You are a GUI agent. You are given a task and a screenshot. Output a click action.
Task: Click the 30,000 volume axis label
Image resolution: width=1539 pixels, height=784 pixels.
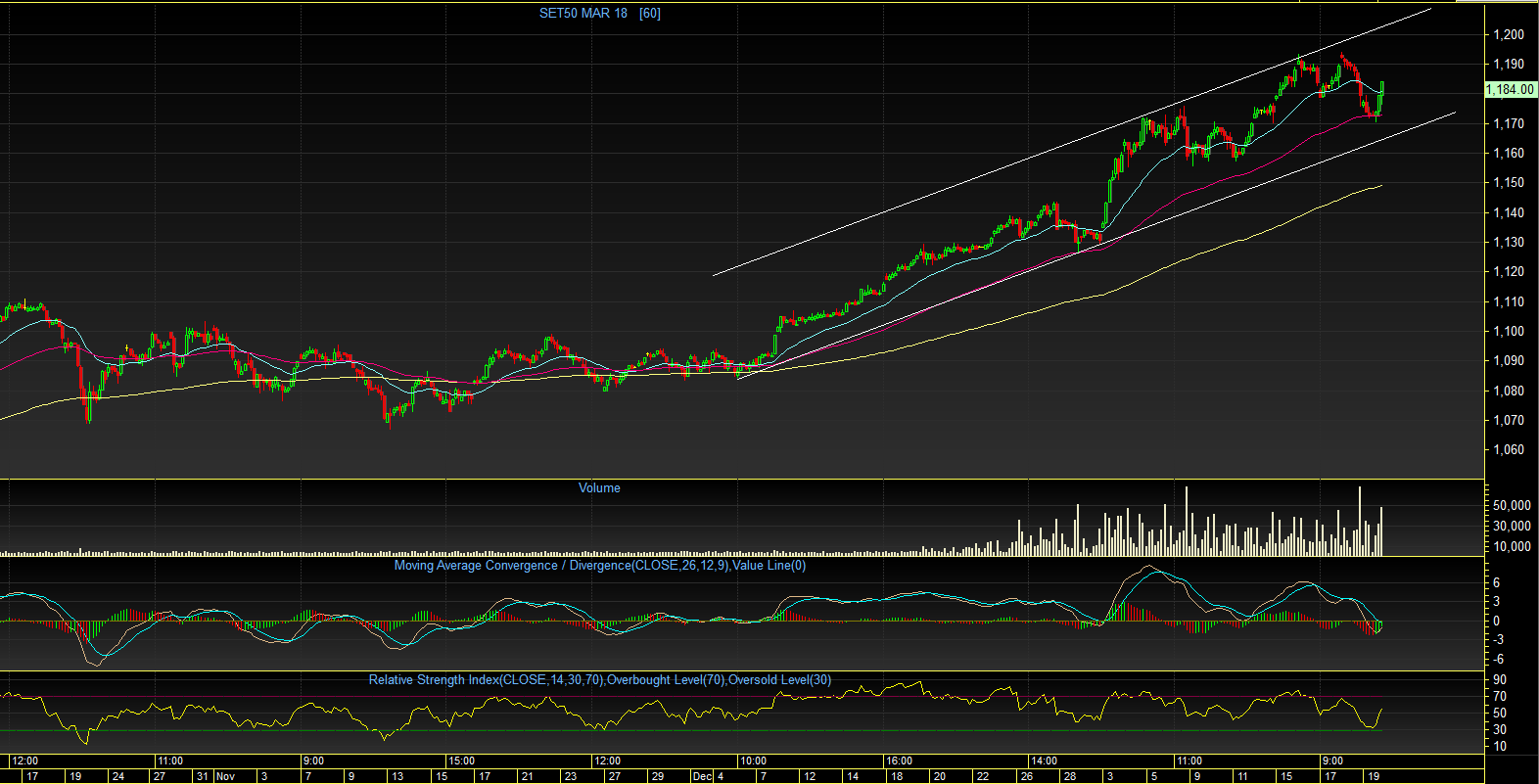tap(1513, 526)
